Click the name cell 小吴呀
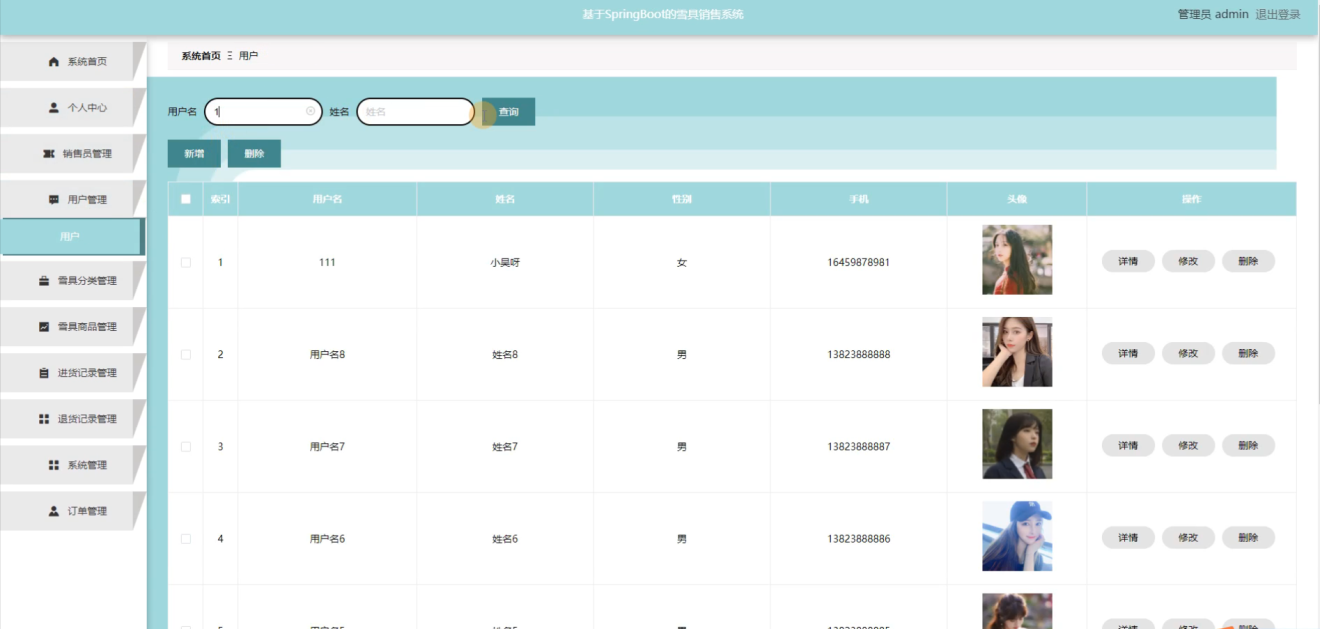The height and width of the screenshot is (629, 1320). [x=505, y=262]
